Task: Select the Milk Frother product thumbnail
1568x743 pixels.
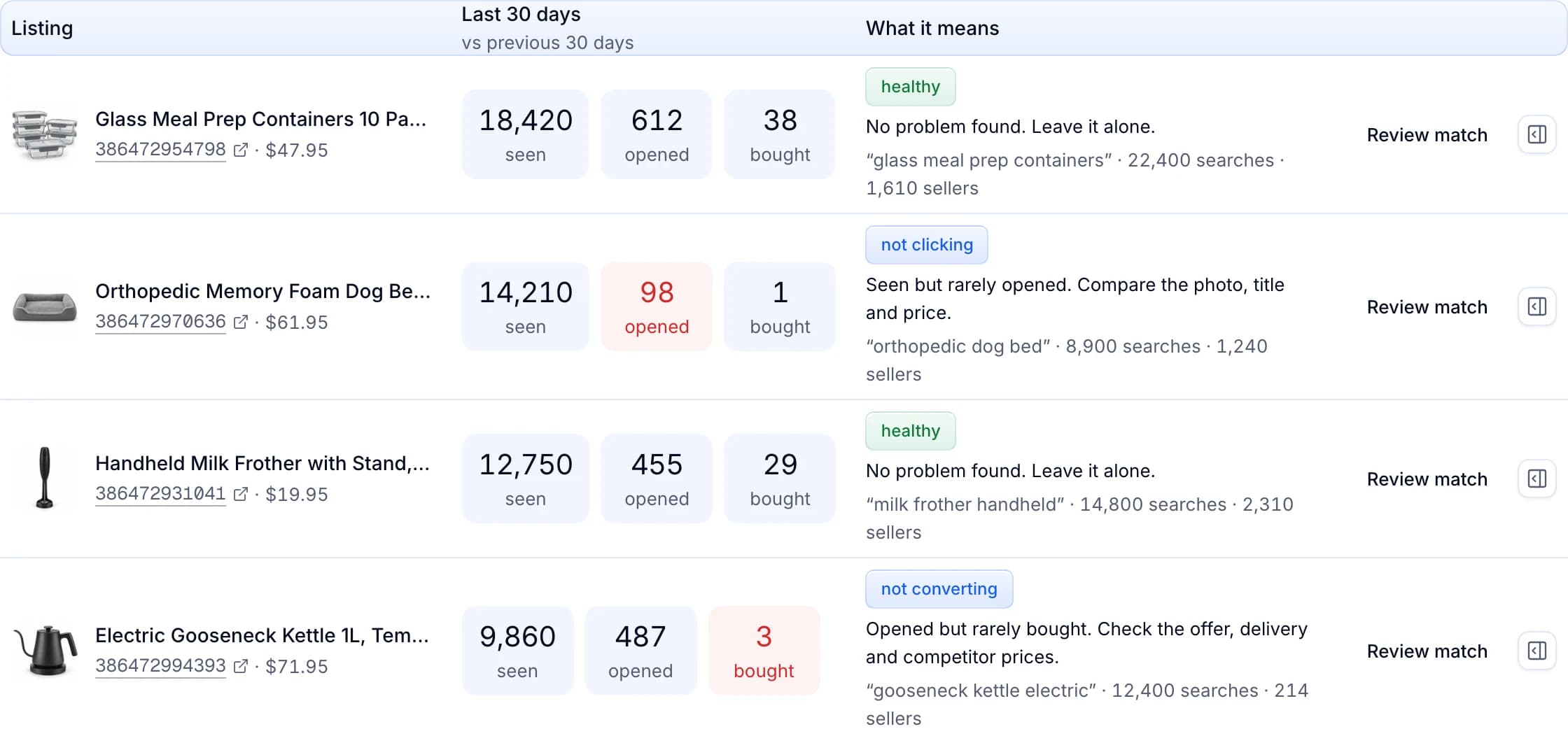Action: pos(45,479)
